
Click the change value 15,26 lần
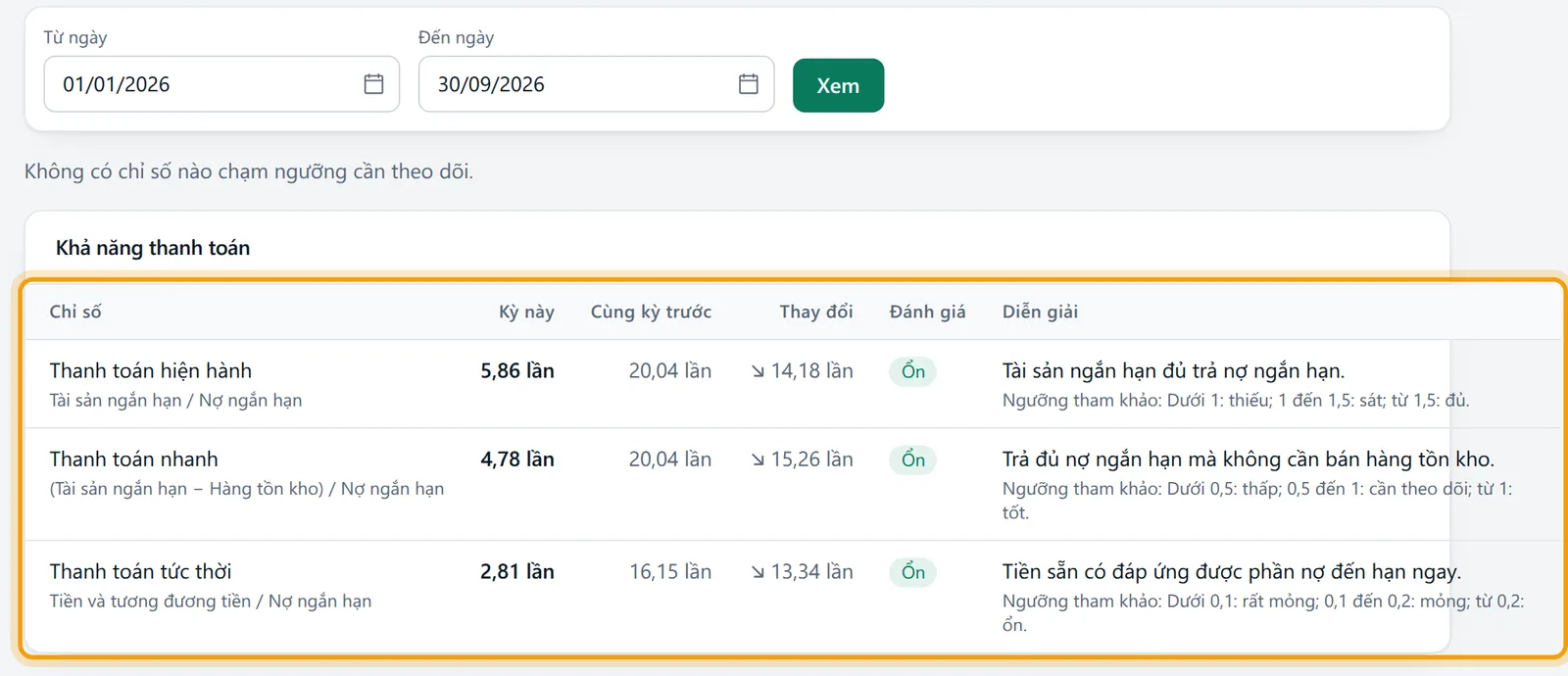pos(812,459)
